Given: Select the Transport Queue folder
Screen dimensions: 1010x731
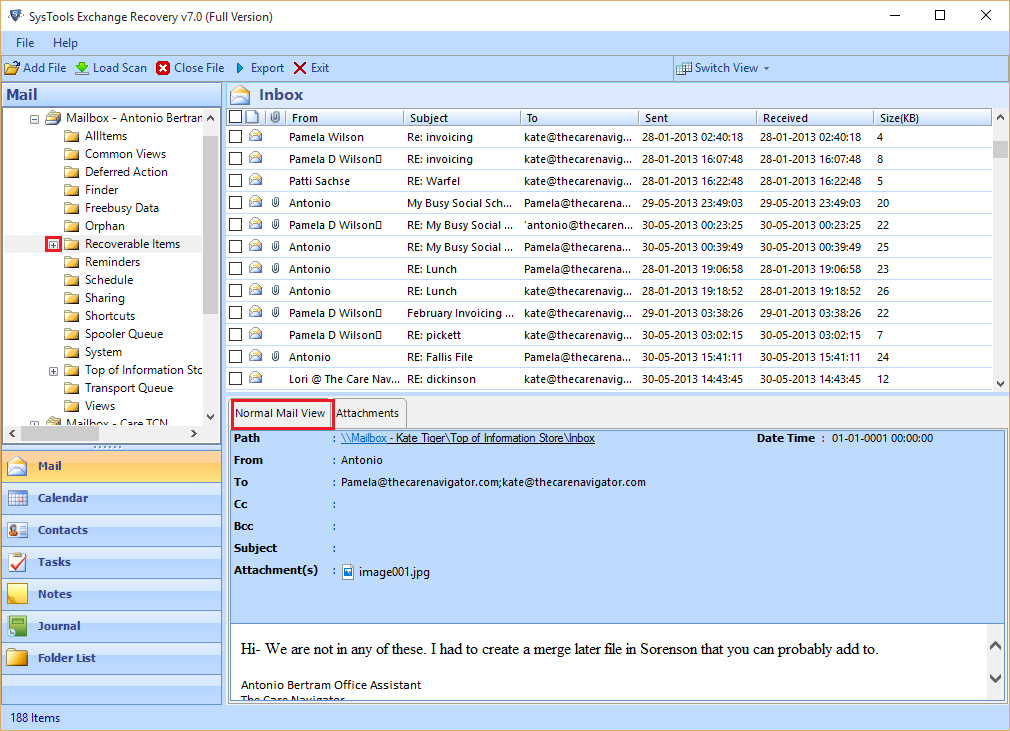Looking at the screenshot, I should click(x=128, y=388).
